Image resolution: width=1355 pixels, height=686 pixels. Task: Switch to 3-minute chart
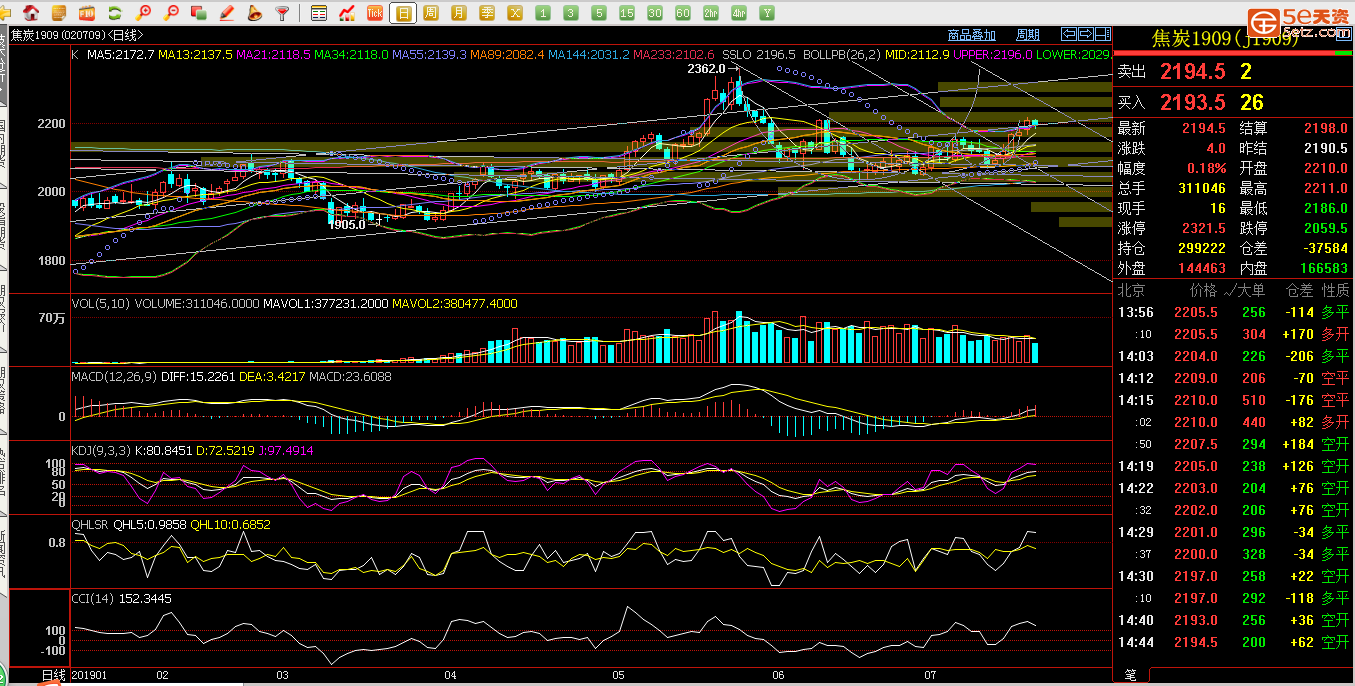coord(571,13)
